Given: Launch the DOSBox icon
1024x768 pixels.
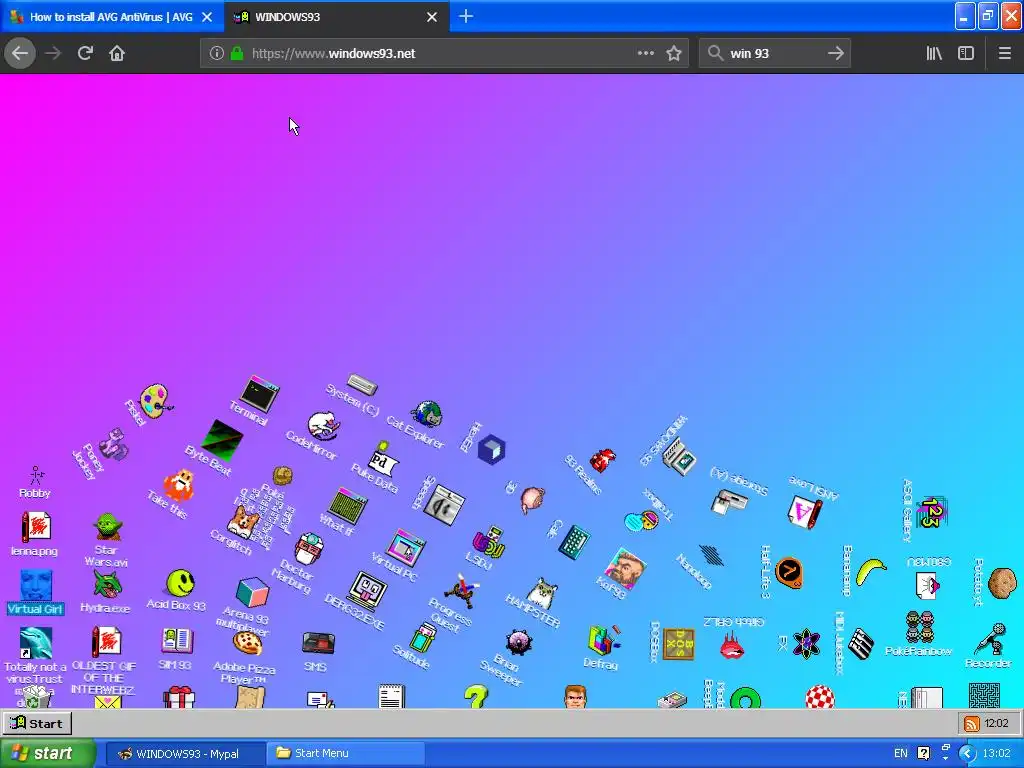Looking at the screenshot, I should [x=679, y=643].
